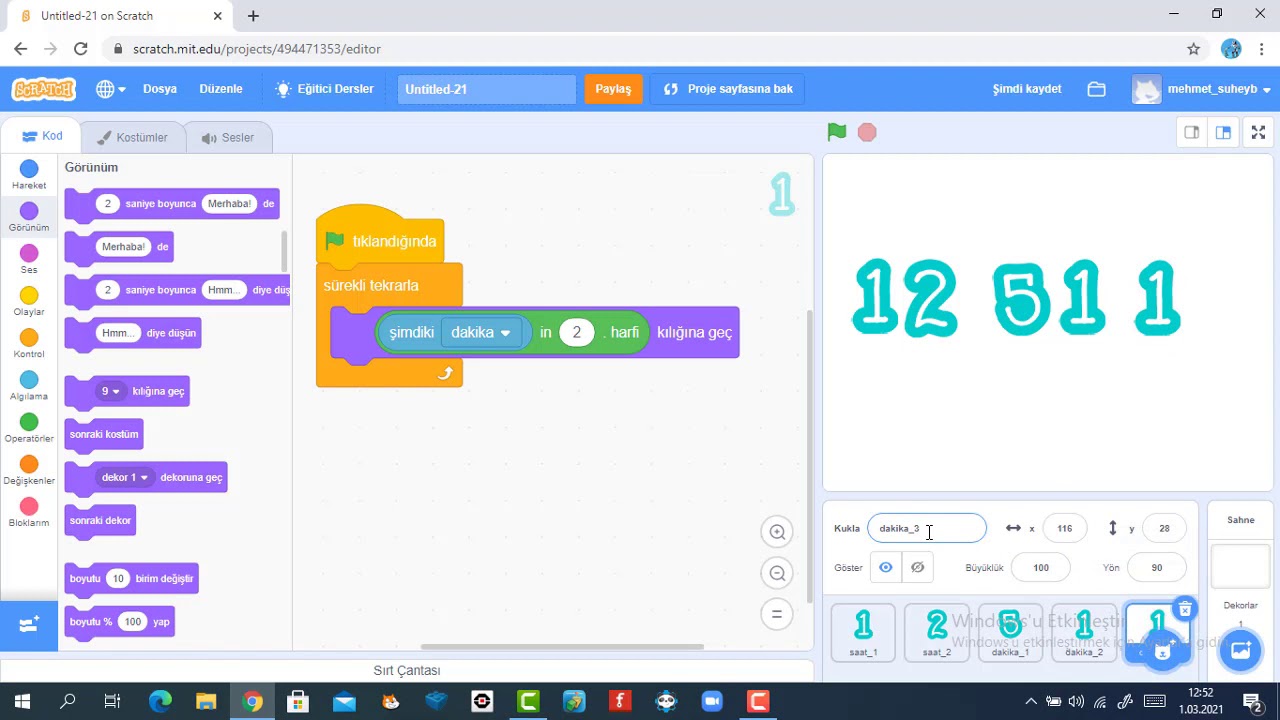Open the Dosya menu
Viewport: 1280px width, 720px height.
click(160, 89)
